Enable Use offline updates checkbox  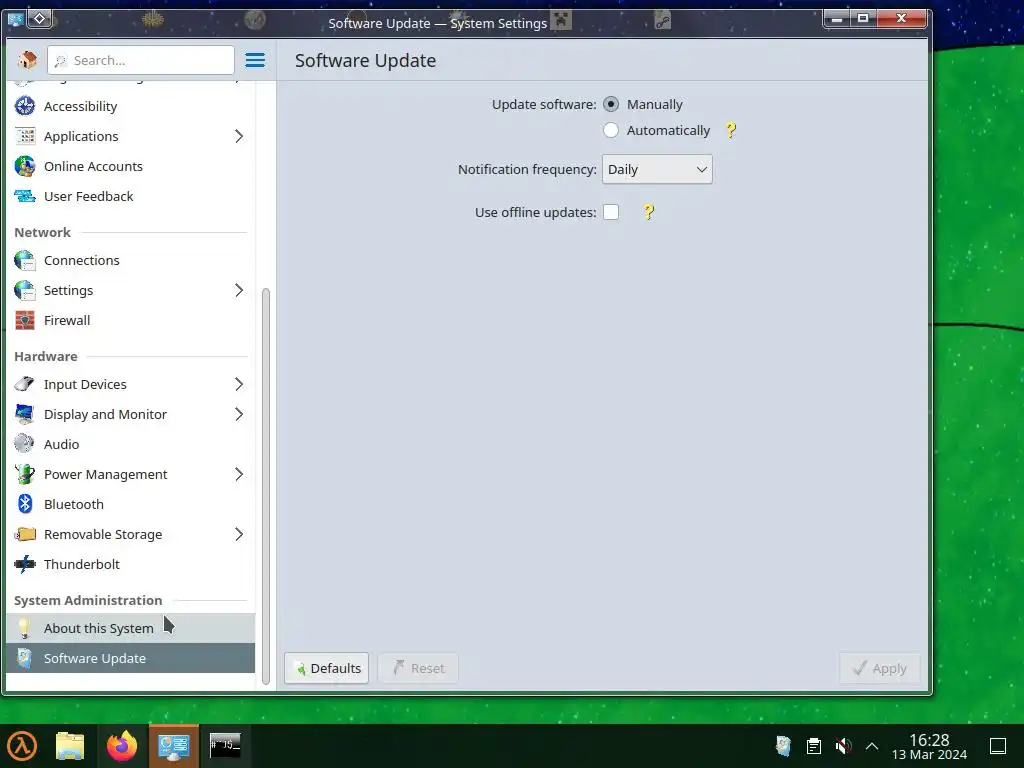point(611,212)
